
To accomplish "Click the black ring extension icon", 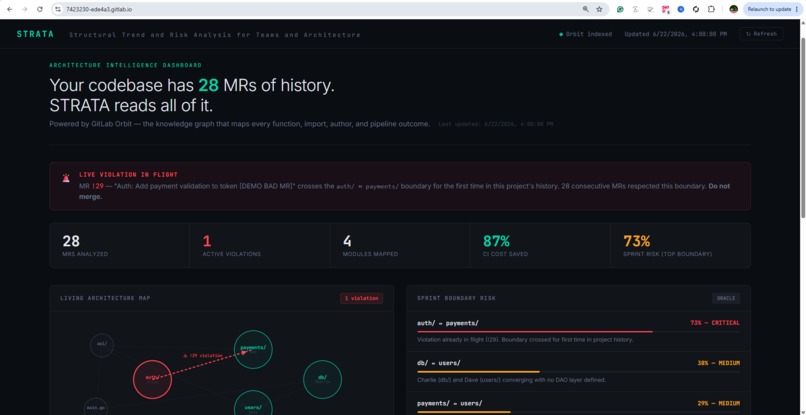I will pos(696,9).
